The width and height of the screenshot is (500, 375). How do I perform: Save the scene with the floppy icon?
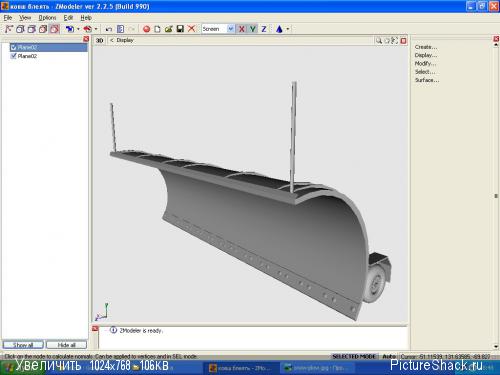click(x=180, y=29)
